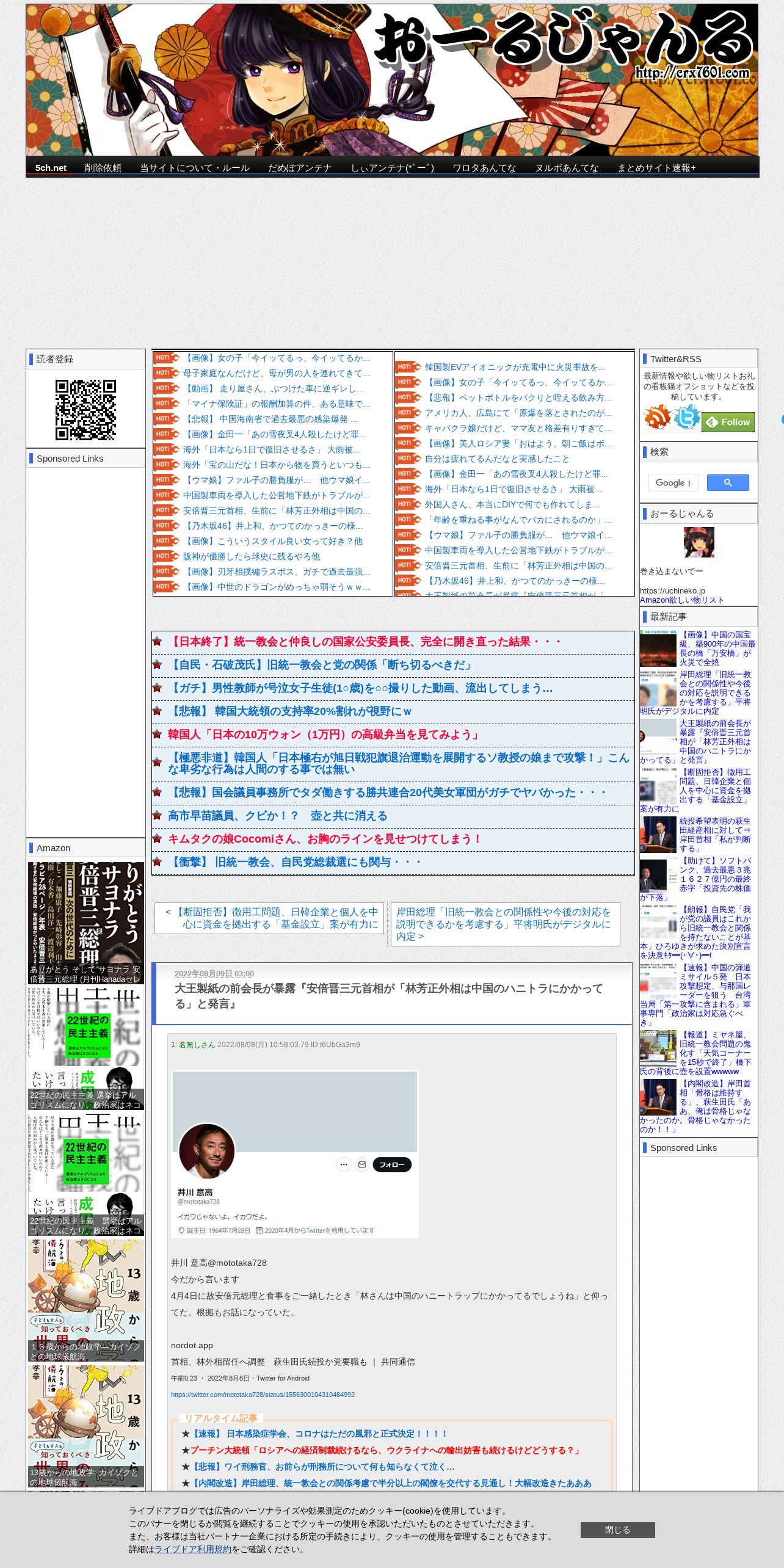Open recent article 【画像】中国の国宝級、築900年

pos(717,648)
